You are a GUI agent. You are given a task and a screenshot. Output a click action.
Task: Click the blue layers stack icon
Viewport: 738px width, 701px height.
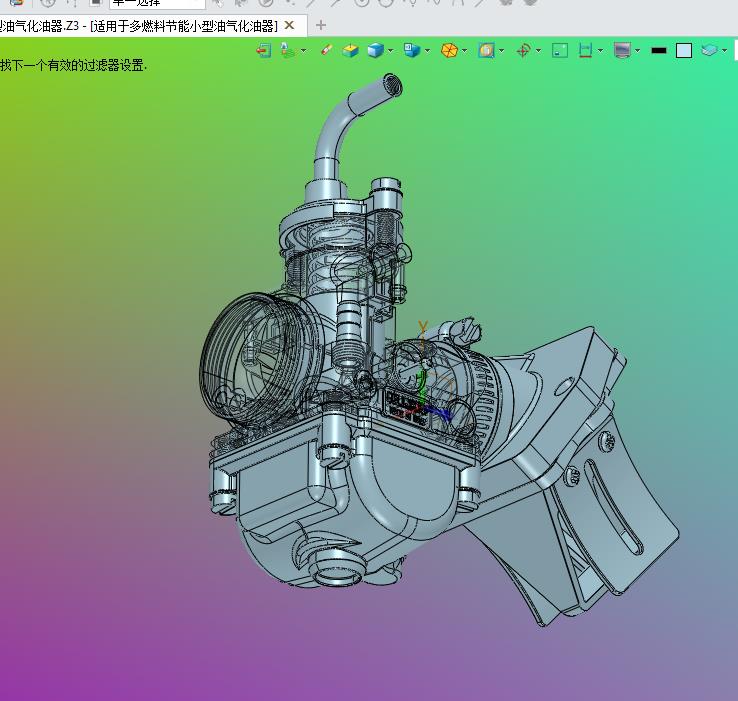coord(708,50)
